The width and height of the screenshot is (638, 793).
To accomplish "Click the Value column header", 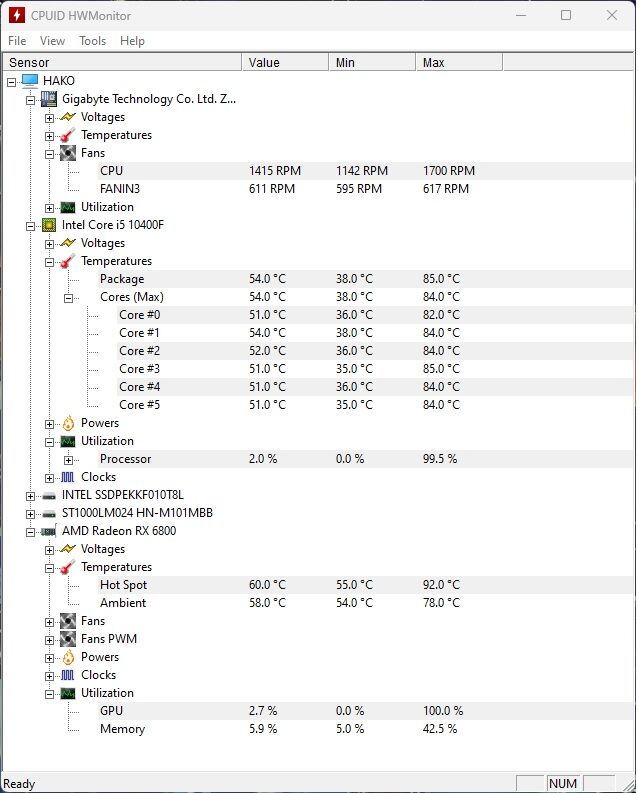I will coord(286,63).
